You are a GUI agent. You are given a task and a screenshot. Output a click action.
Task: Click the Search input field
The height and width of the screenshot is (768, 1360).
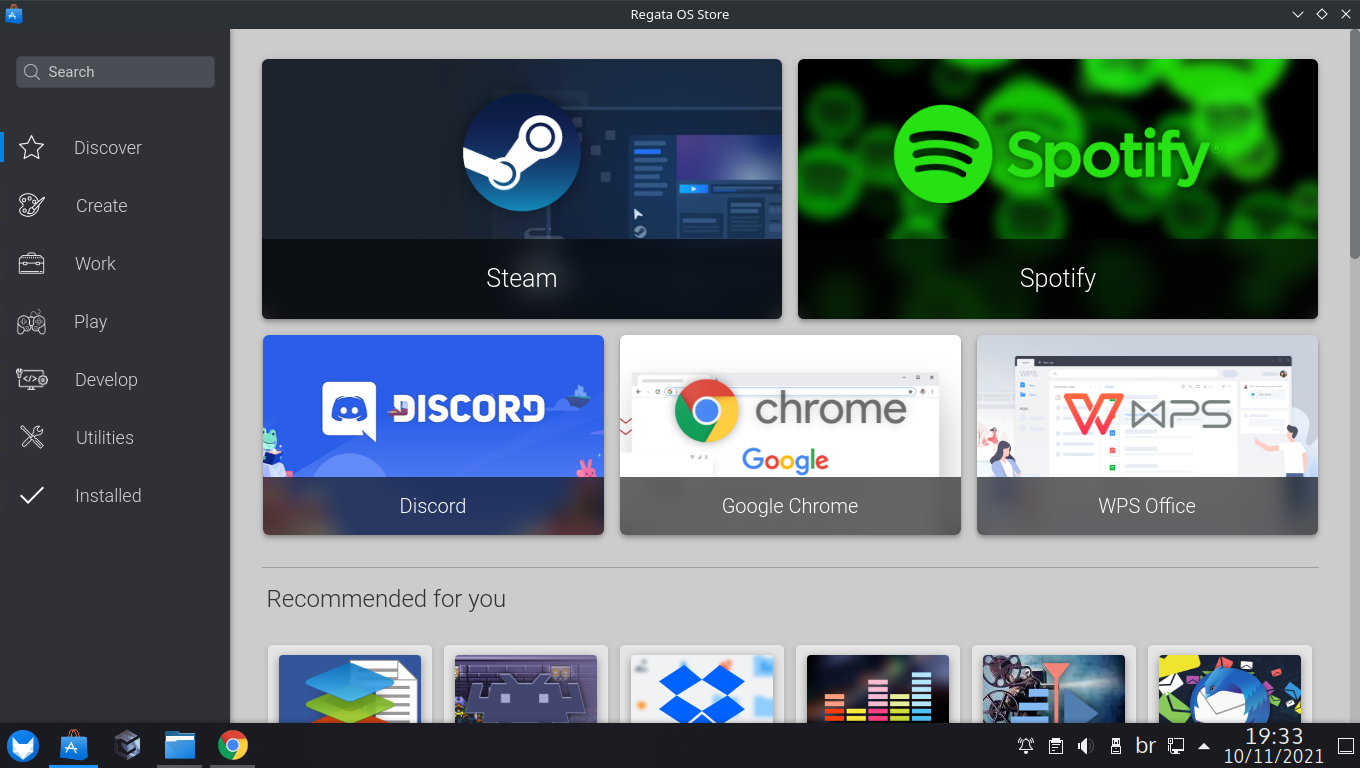tap(115, 72)
